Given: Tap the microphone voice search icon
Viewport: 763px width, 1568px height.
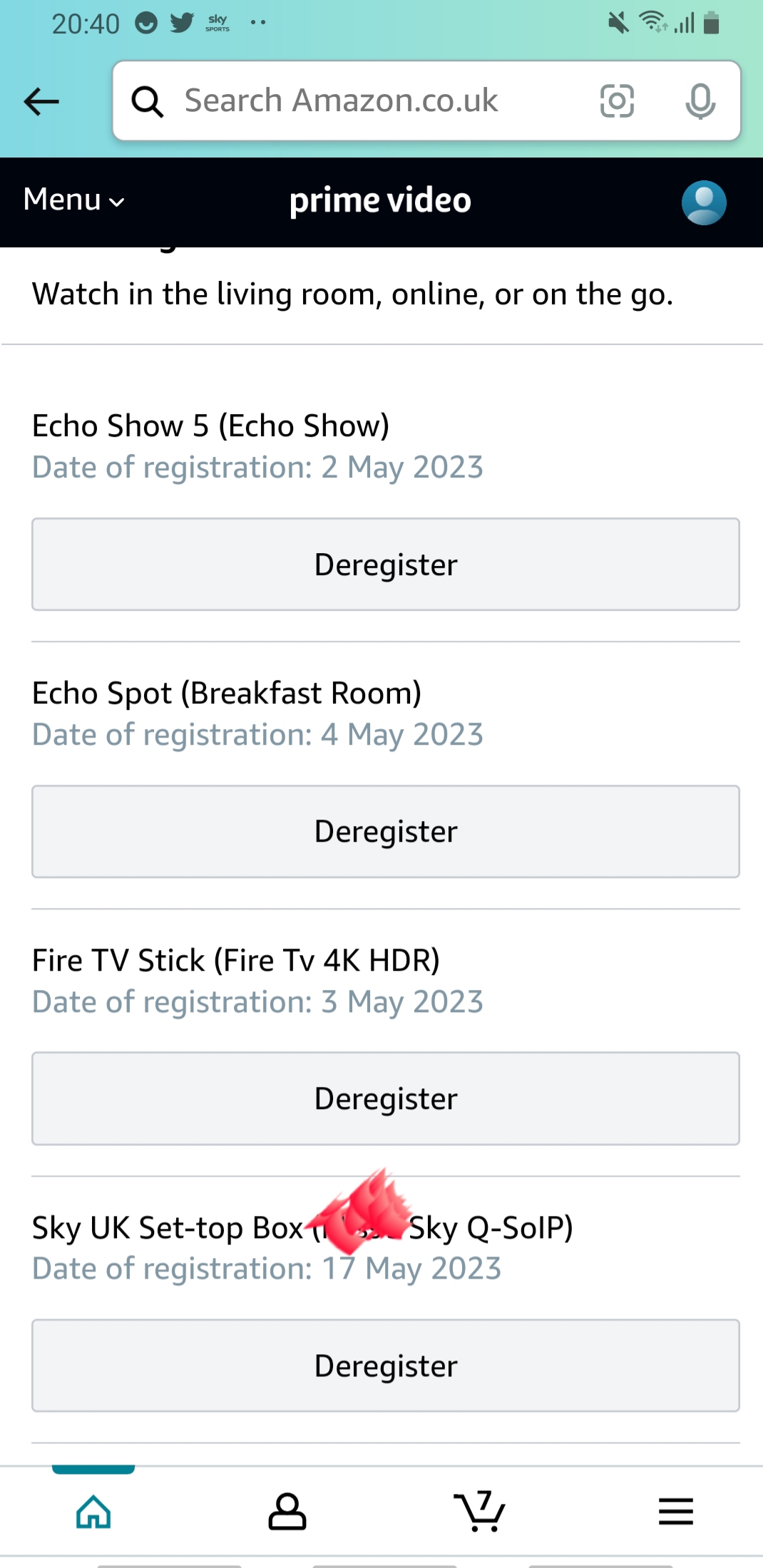Looking at the screenshot, I should pyautogui.click(x=700, y=100).
